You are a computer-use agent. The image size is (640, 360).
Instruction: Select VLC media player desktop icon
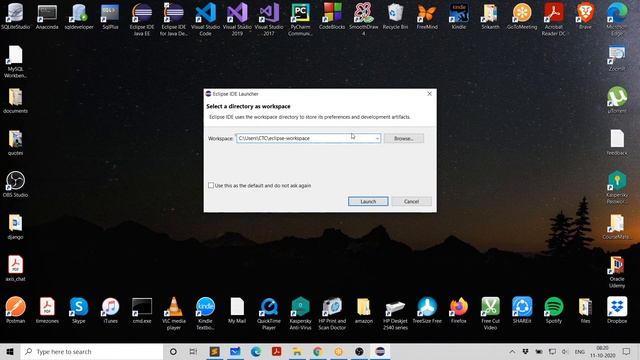pos(174,313)
